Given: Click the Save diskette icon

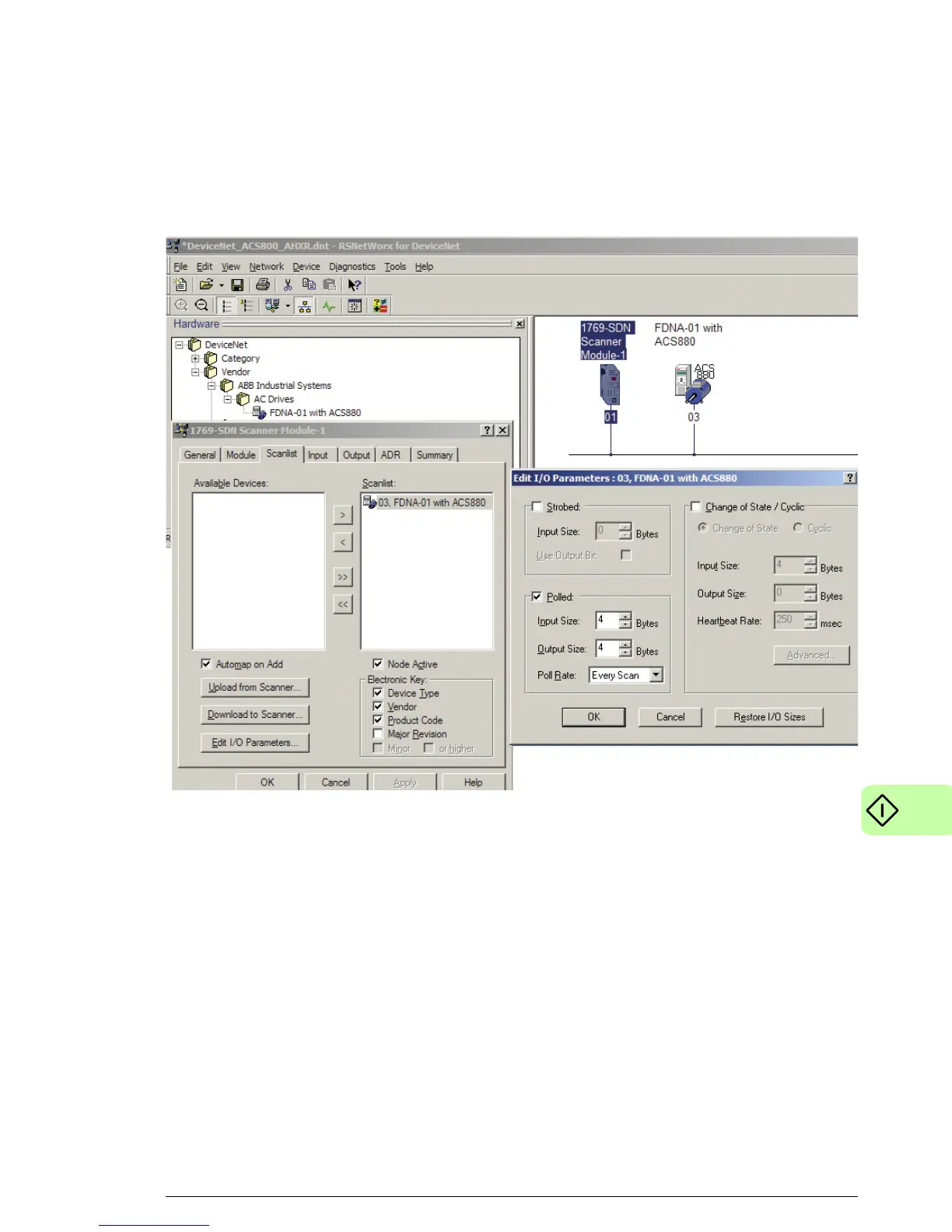Looking at the screenshot, I should pos(237,285).
